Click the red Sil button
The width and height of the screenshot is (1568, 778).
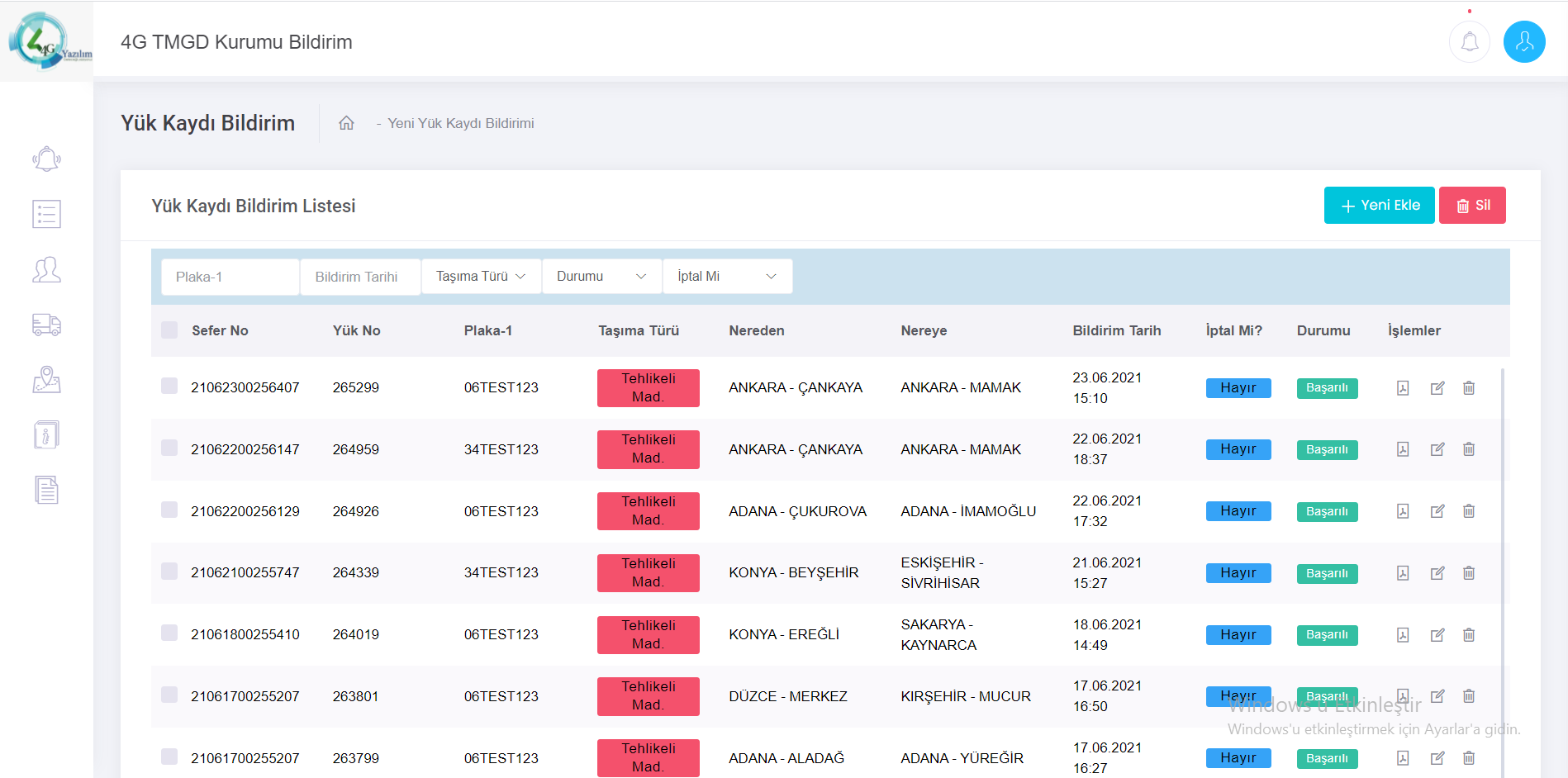click(1472, 205)
